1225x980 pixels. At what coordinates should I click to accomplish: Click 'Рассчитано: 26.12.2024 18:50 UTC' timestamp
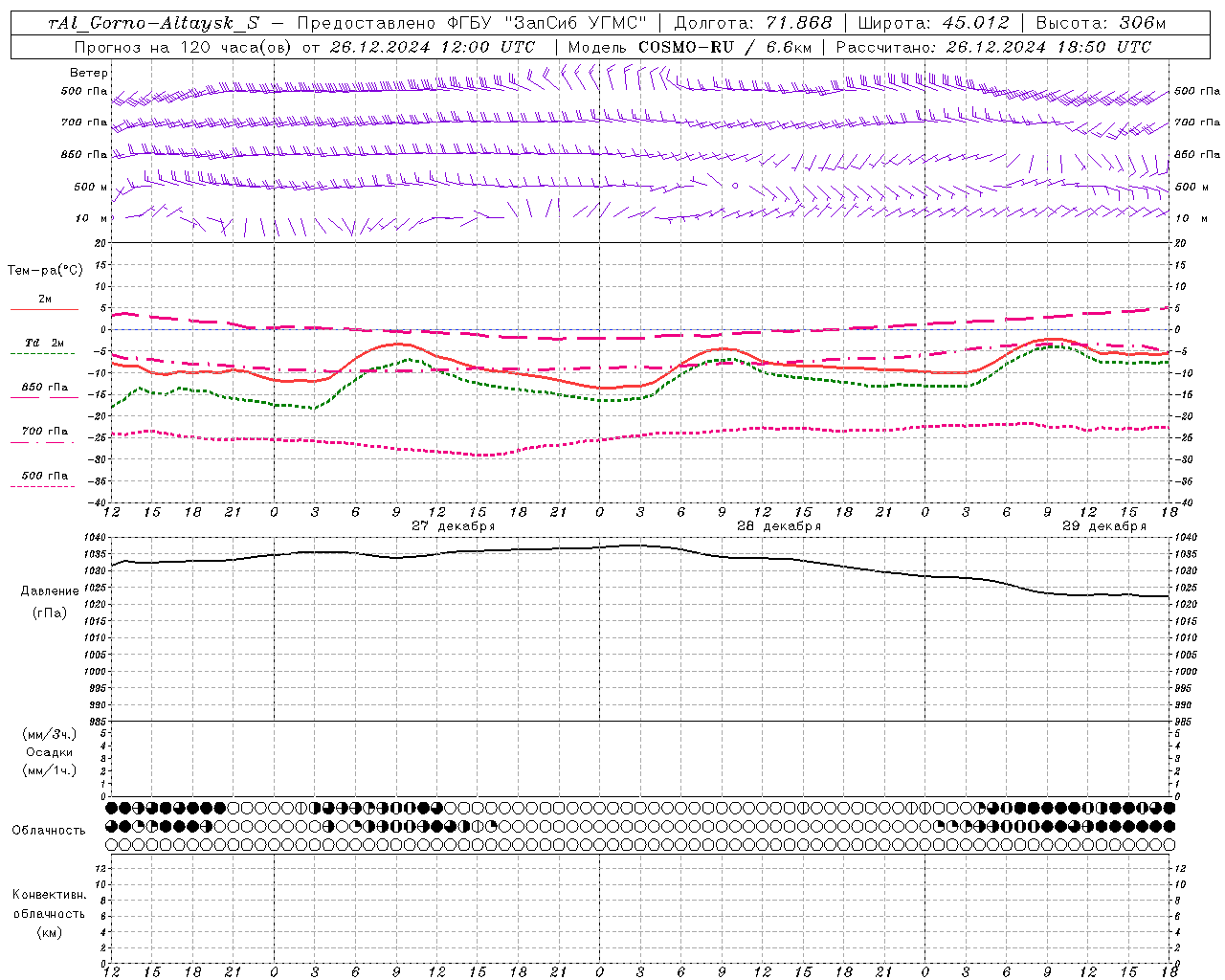(993, 47)
